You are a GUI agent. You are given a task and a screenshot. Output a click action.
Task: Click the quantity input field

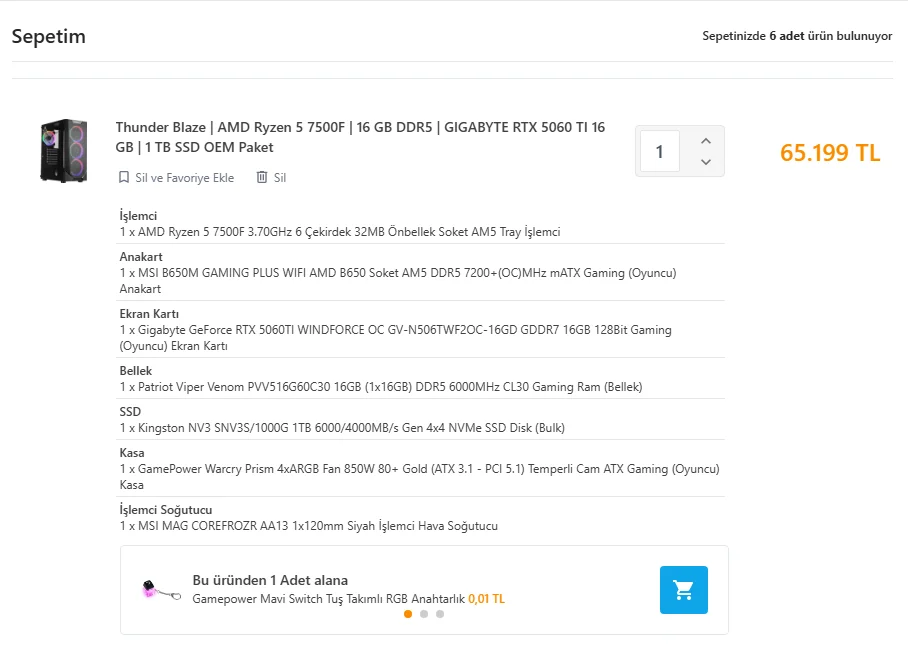pyautogui.click(x=660, y=152)
